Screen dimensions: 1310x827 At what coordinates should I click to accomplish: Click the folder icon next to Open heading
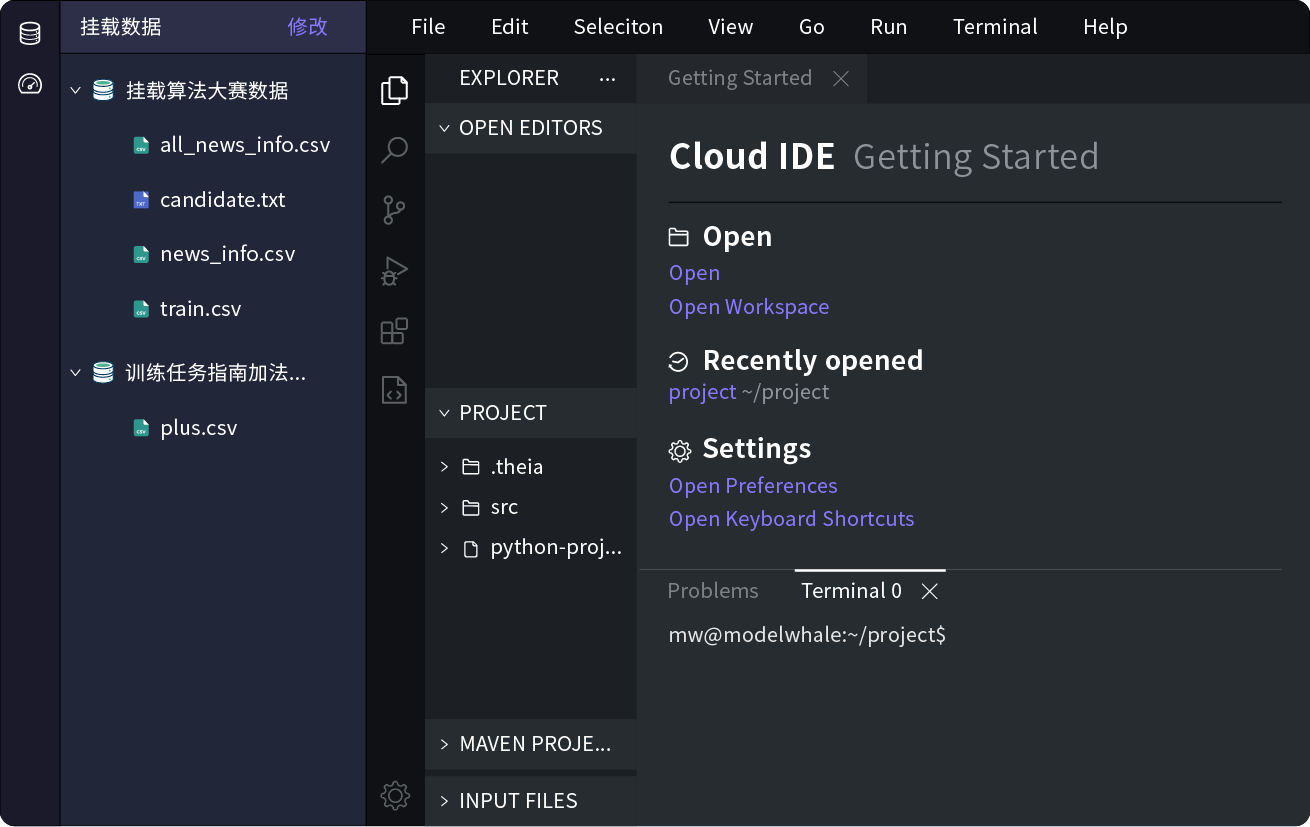pos(679,237)
